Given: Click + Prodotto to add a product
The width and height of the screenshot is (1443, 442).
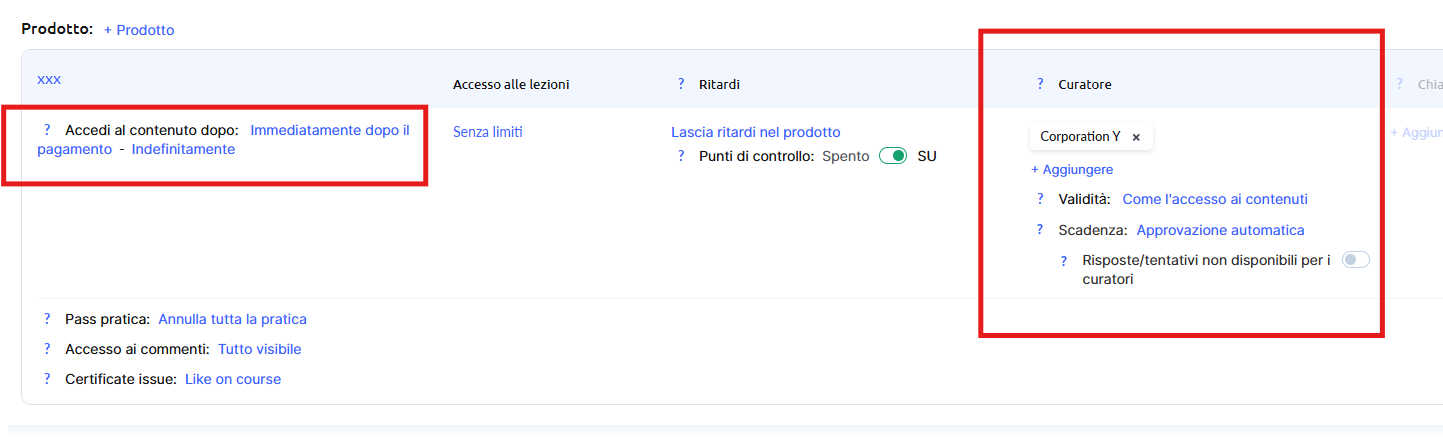Looking at the screenshot, I should click(139, 30).
